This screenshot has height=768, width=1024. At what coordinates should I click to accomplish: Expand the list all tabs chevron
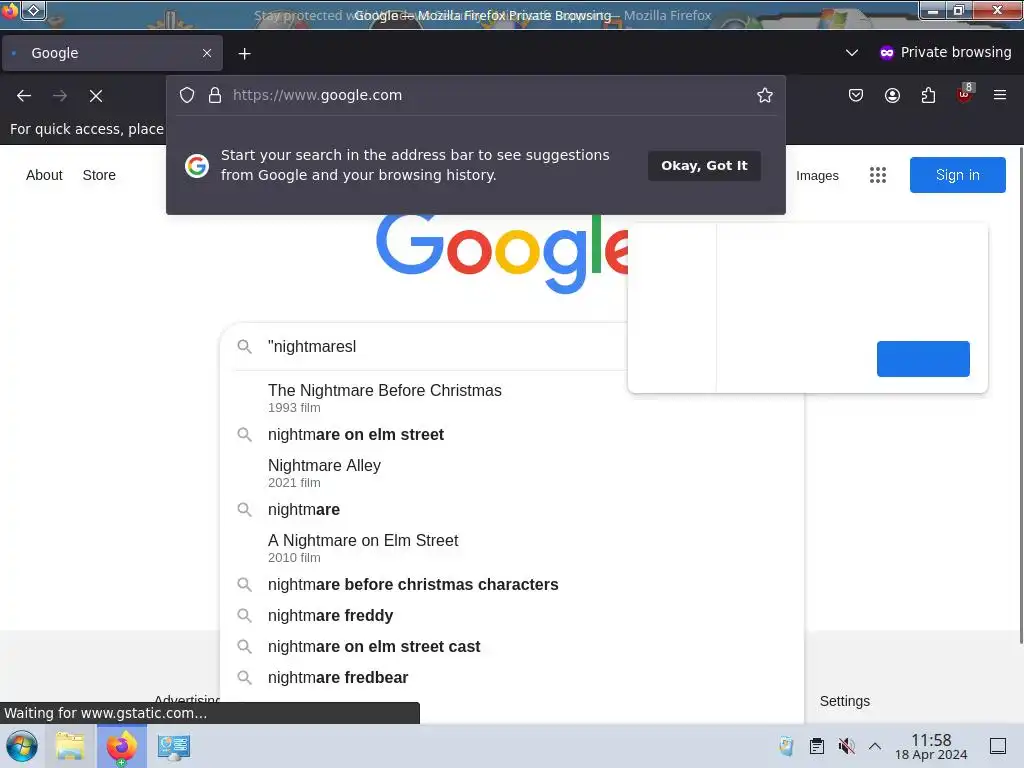[852, 52]
